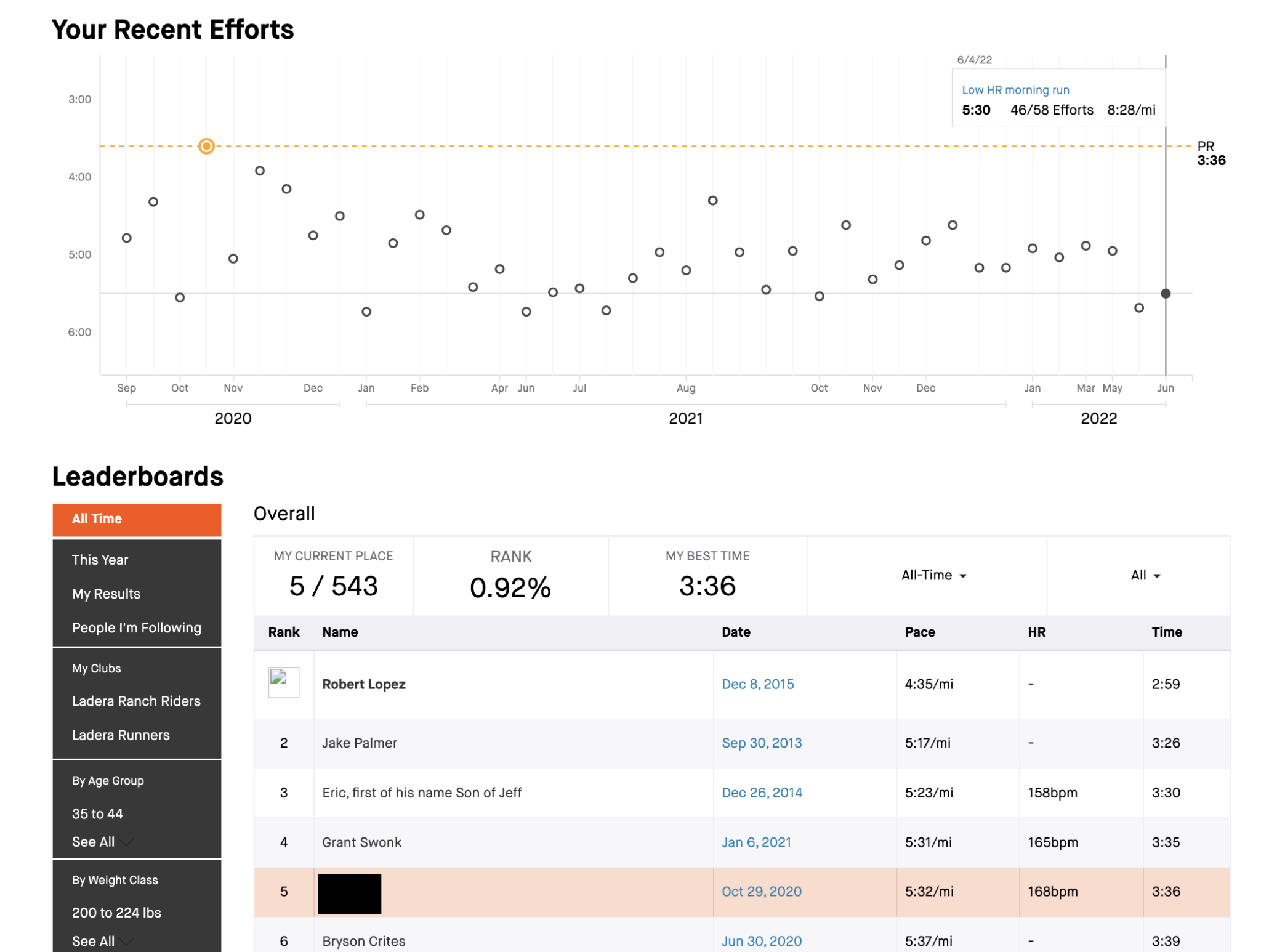Open the All-Time date range dropdown
Viewport: 1261px width, 952px height.
[x=932, y=575]
